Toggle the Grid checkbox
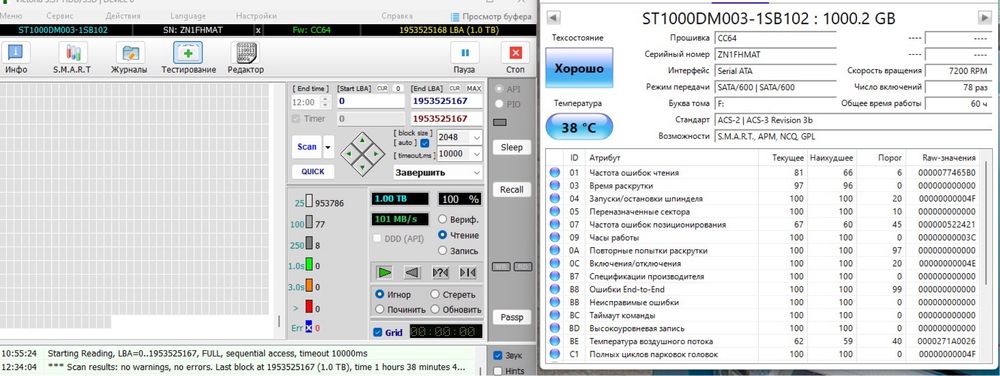1000x376 pixels. 378,332
